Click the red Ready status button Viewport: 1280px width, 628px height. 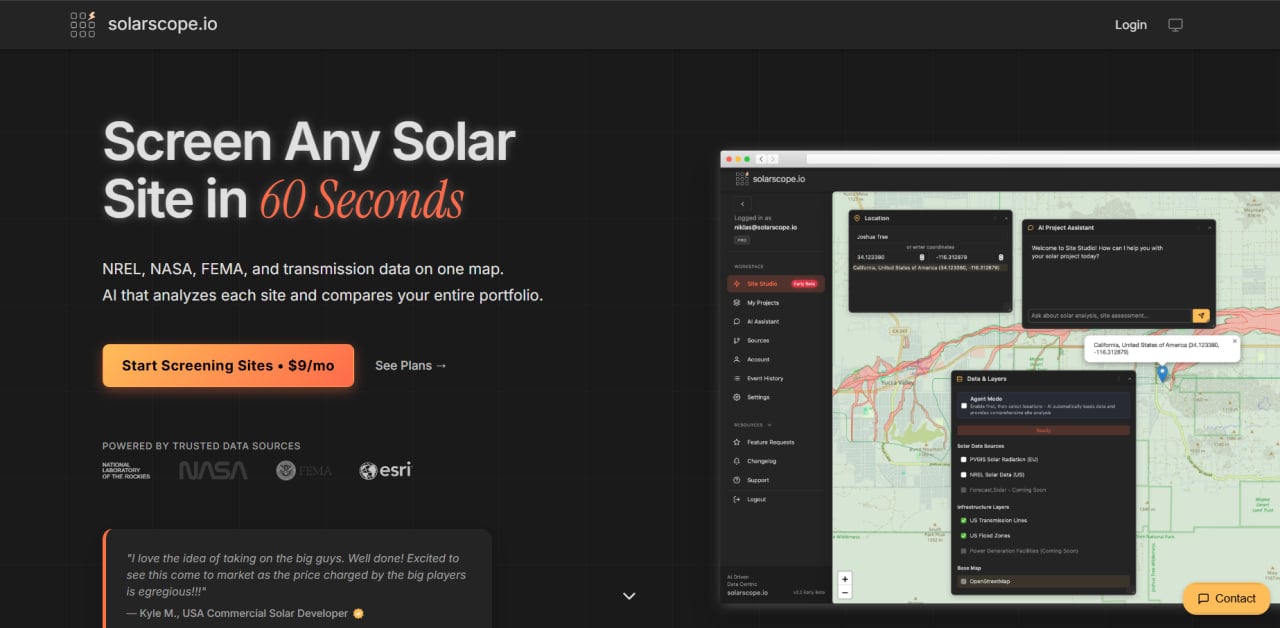click(1043, 430)
